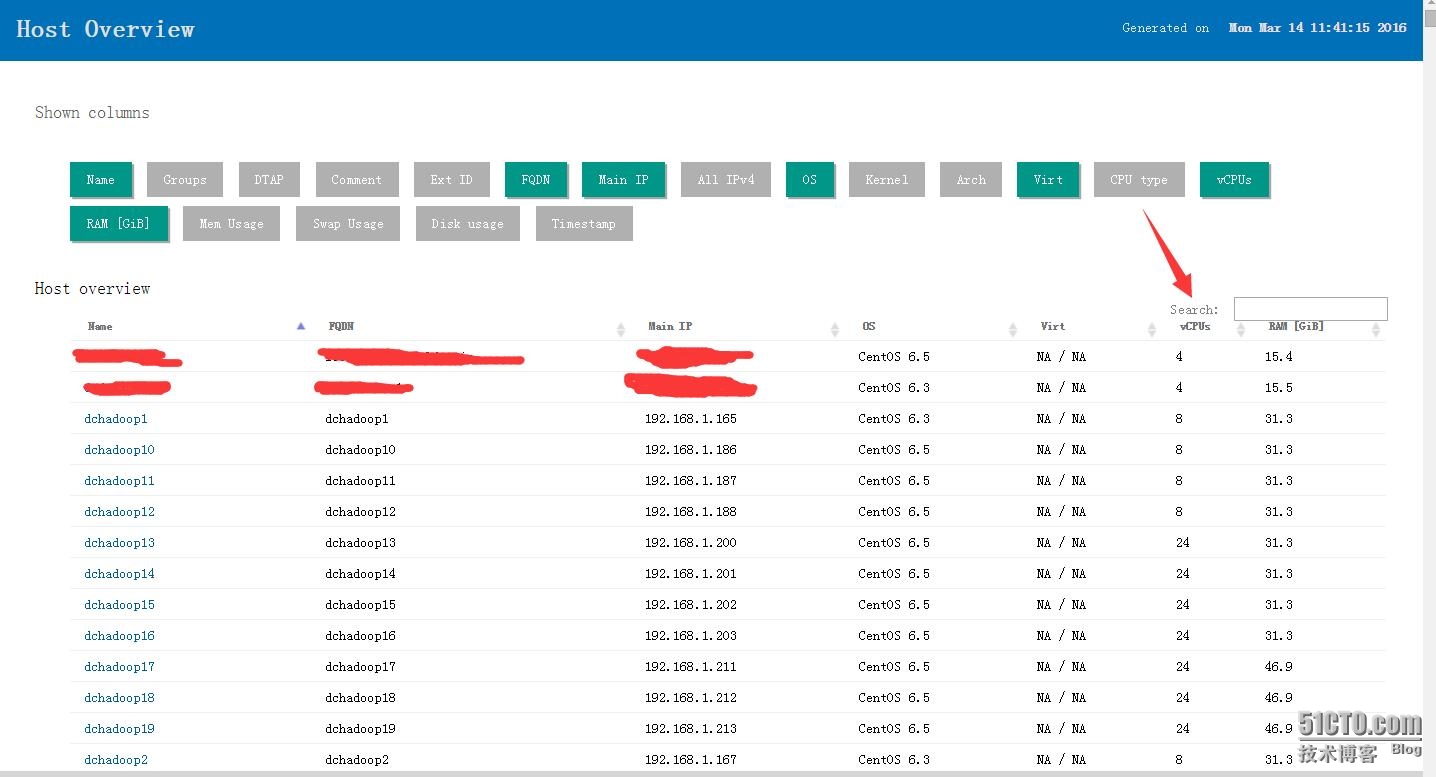The width and height of the screenshot is (1436, 777).
Task: Hide the OS column
Action: pyautogui.click(x=809, y=179)
